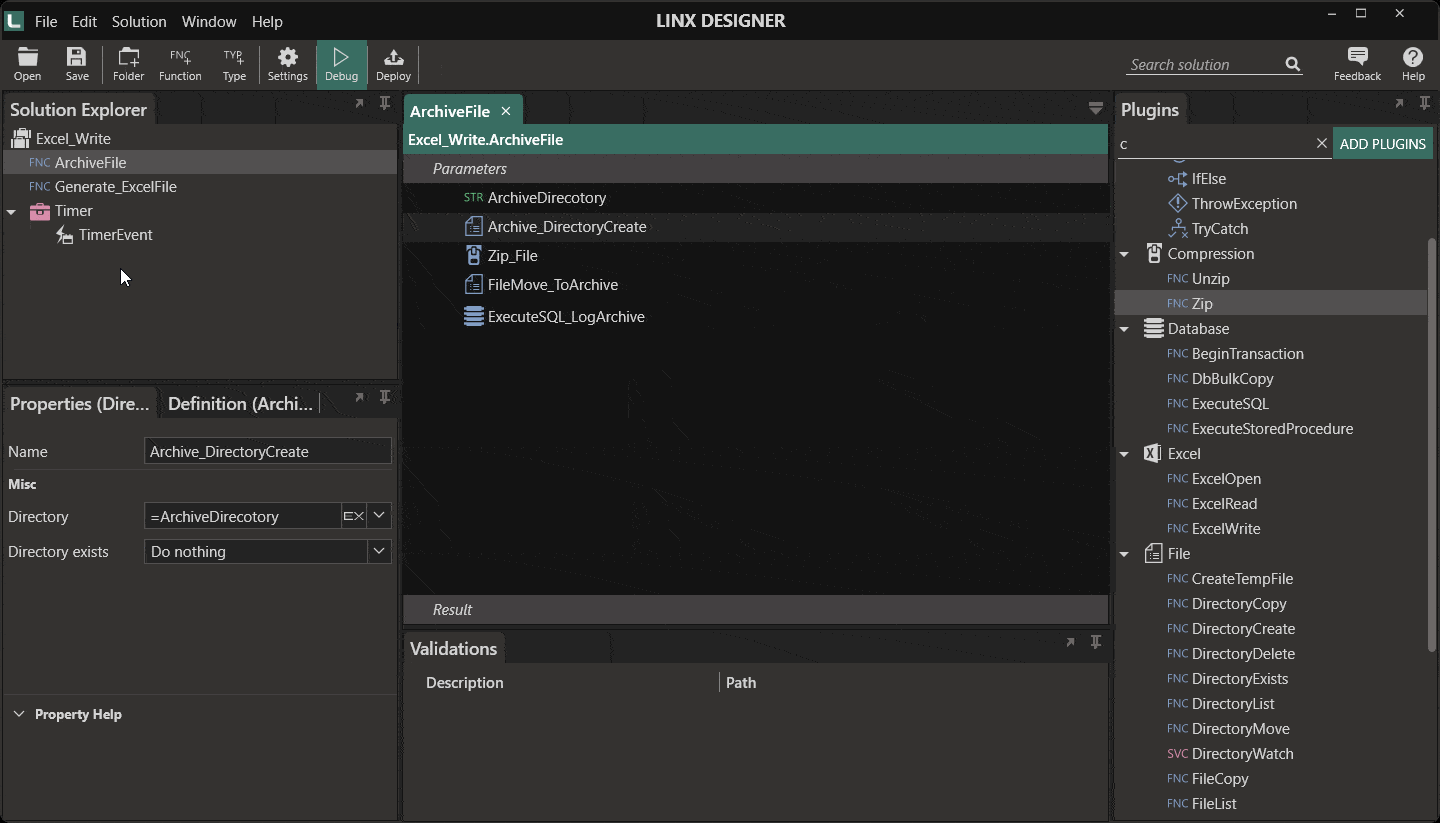The image size is (1440, 823).
Task: Collapse the Compression plugin group
Action: (1124, 254)
